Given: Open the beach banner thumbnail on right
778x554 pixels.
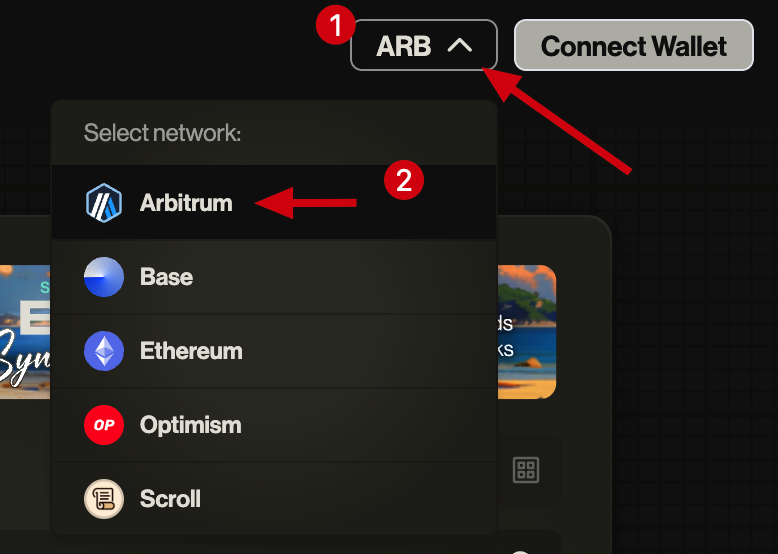Looking at the screenshot, I should 527,332.
